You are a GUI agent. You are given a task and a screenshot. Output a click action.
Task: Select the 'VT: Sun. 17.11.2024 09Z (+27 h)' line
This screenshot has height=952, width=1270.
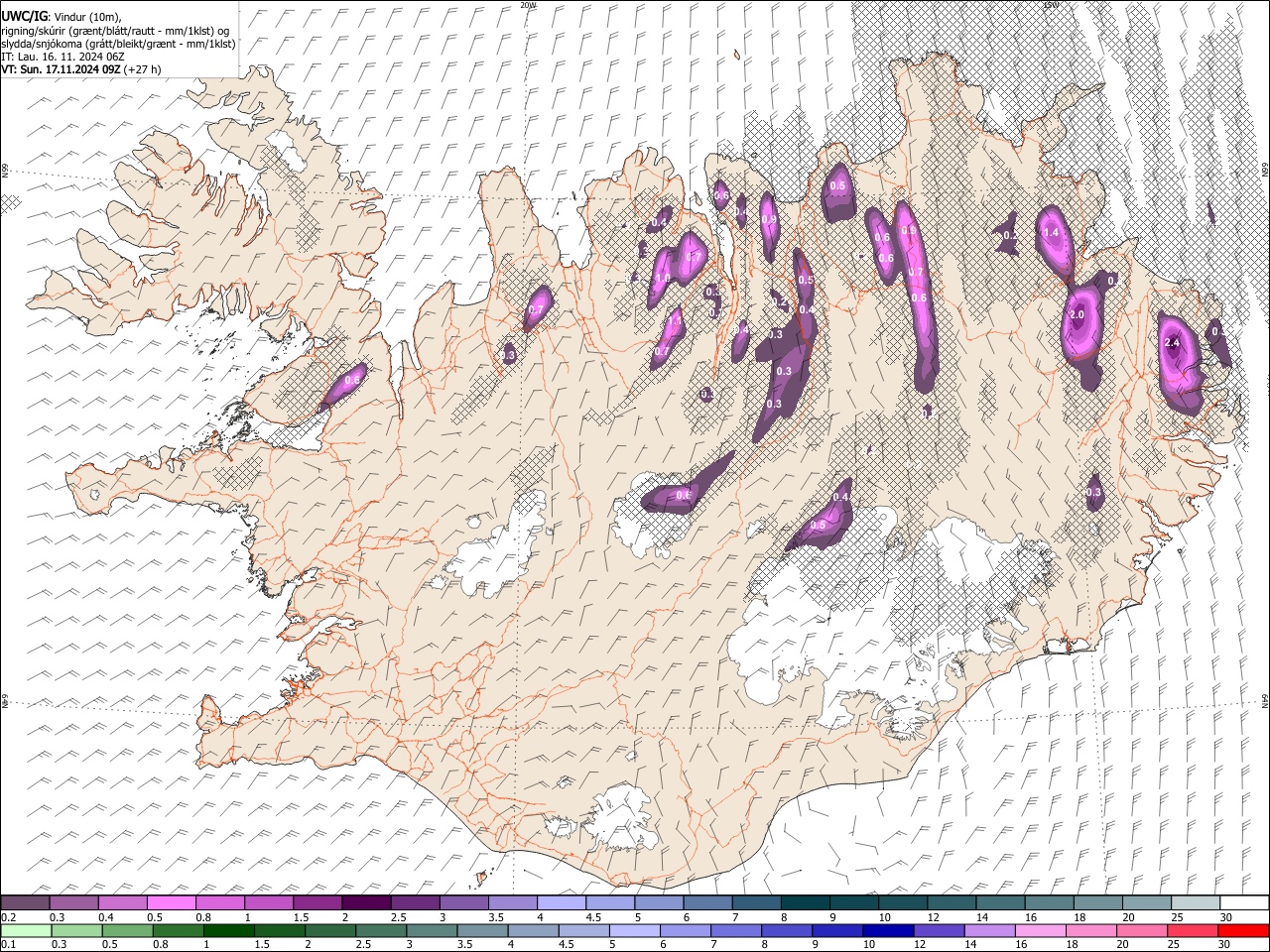(81, 69)
